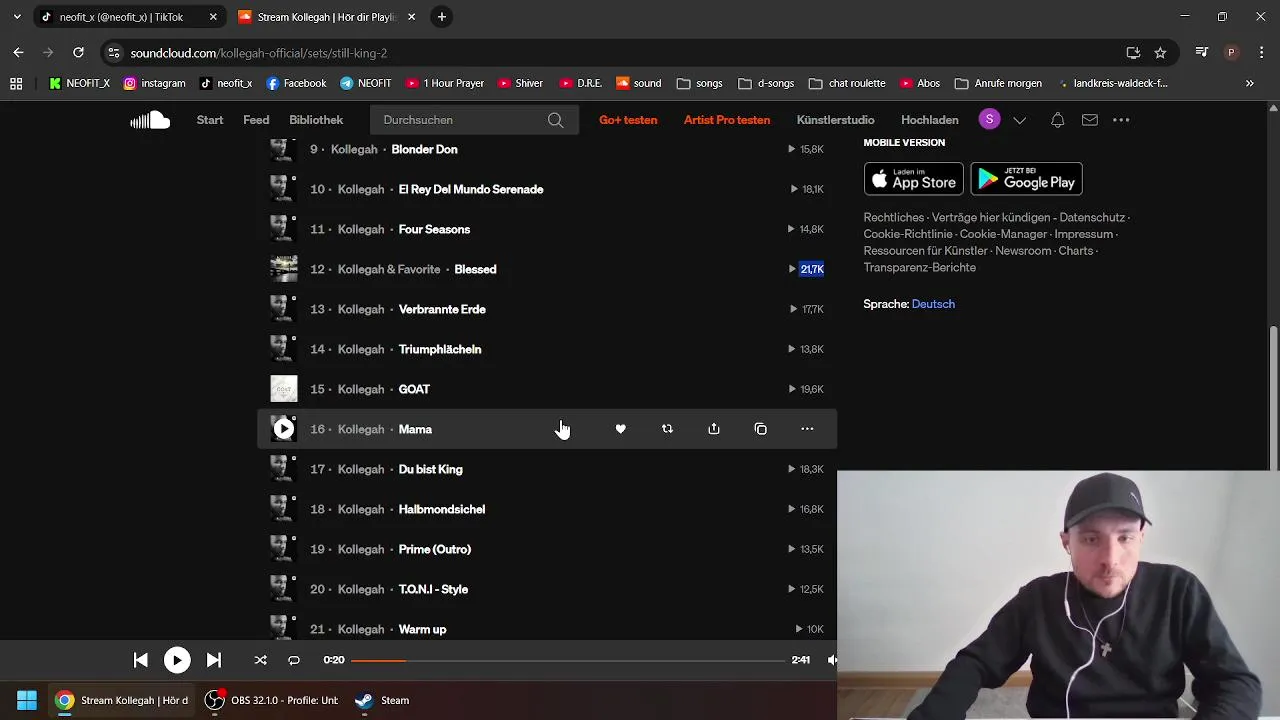Screen dimensions: 1280x720
Task: Open the Charts footer link
Action: 1076,251
